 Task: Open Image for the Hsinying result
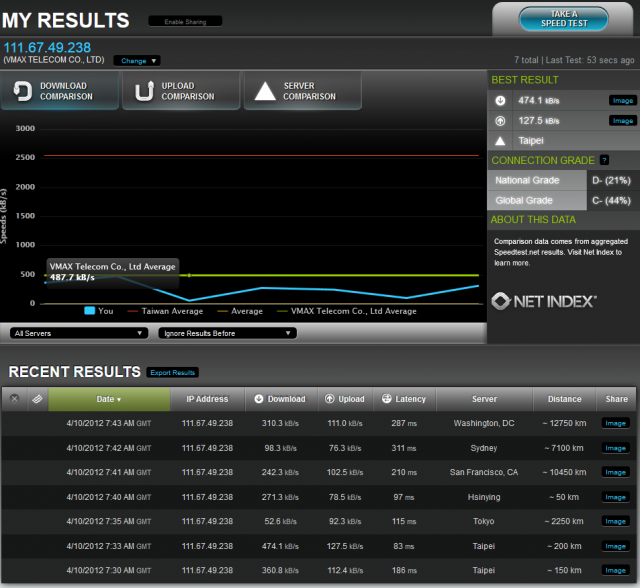(616, 497)
